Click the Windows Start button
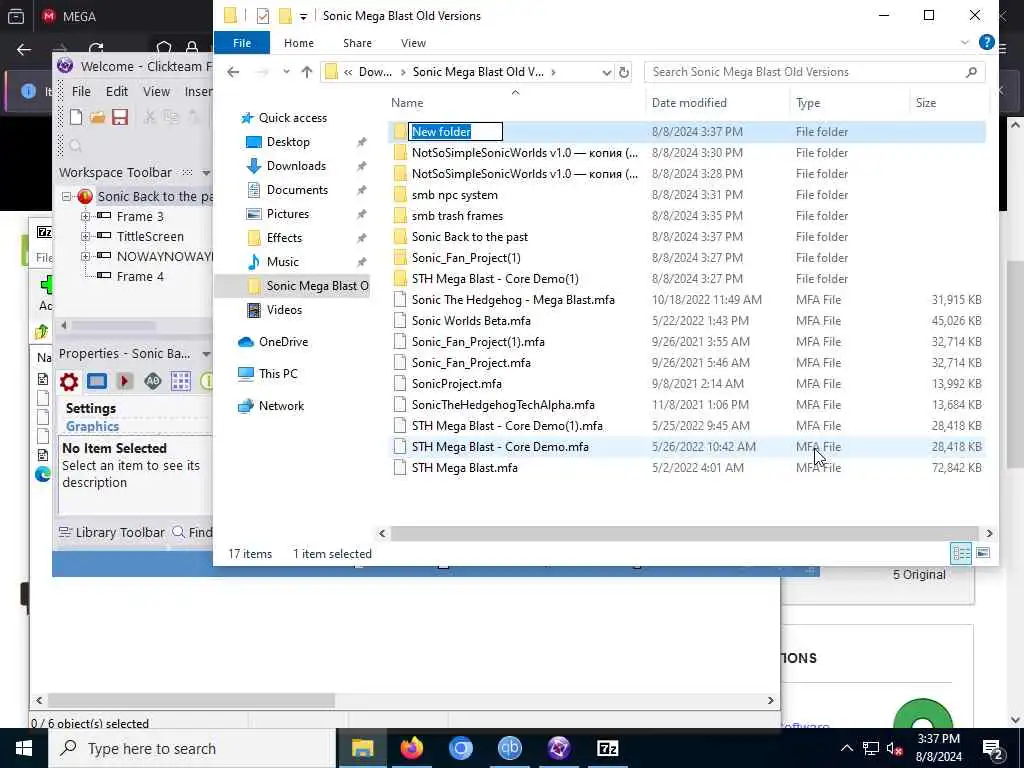The height and width of the screenshot is (768, 1024). click(24, 748)
